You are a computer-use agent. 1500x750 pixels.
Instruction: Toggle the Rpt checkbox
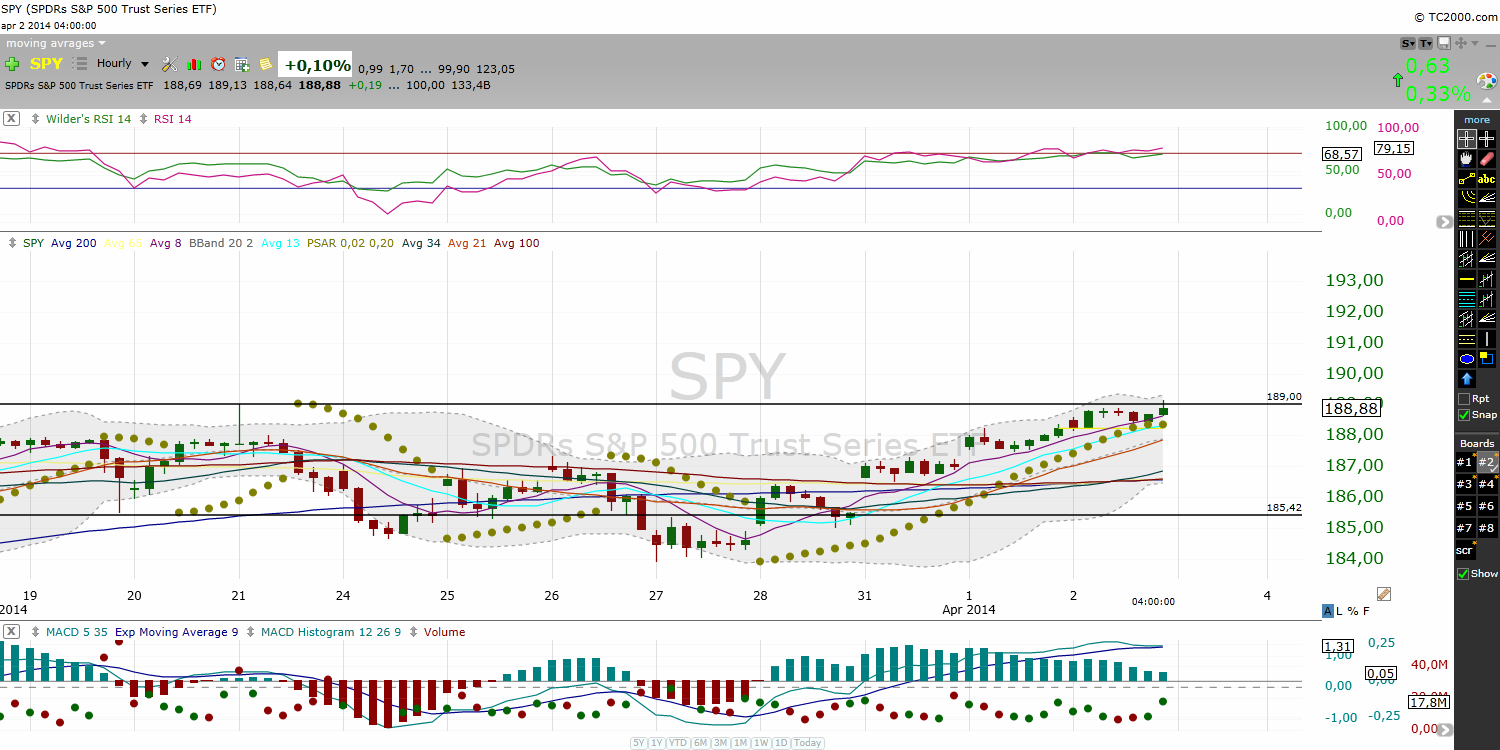tap(1465, 399)
